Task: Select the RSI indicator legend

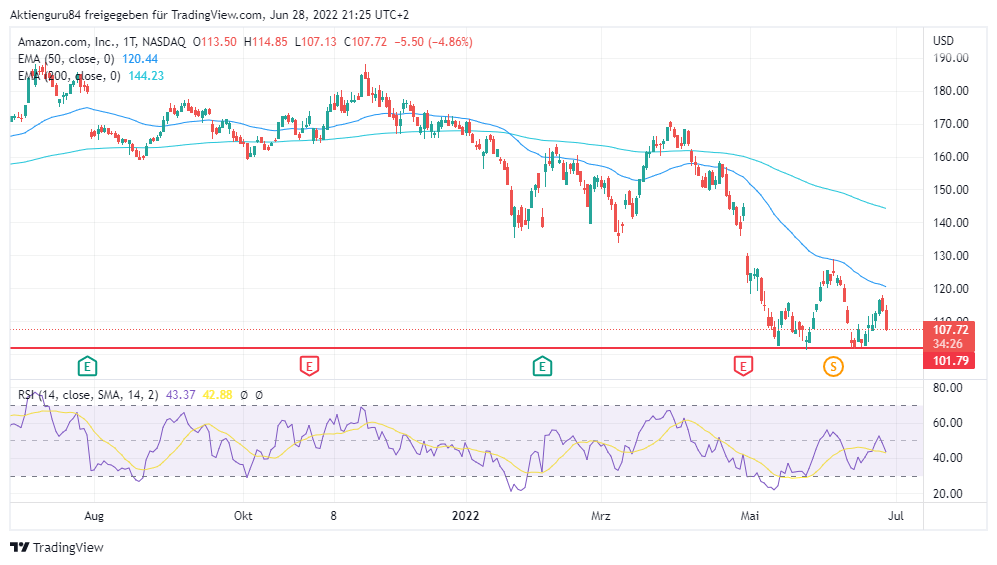Action: (x=88, y=395)
